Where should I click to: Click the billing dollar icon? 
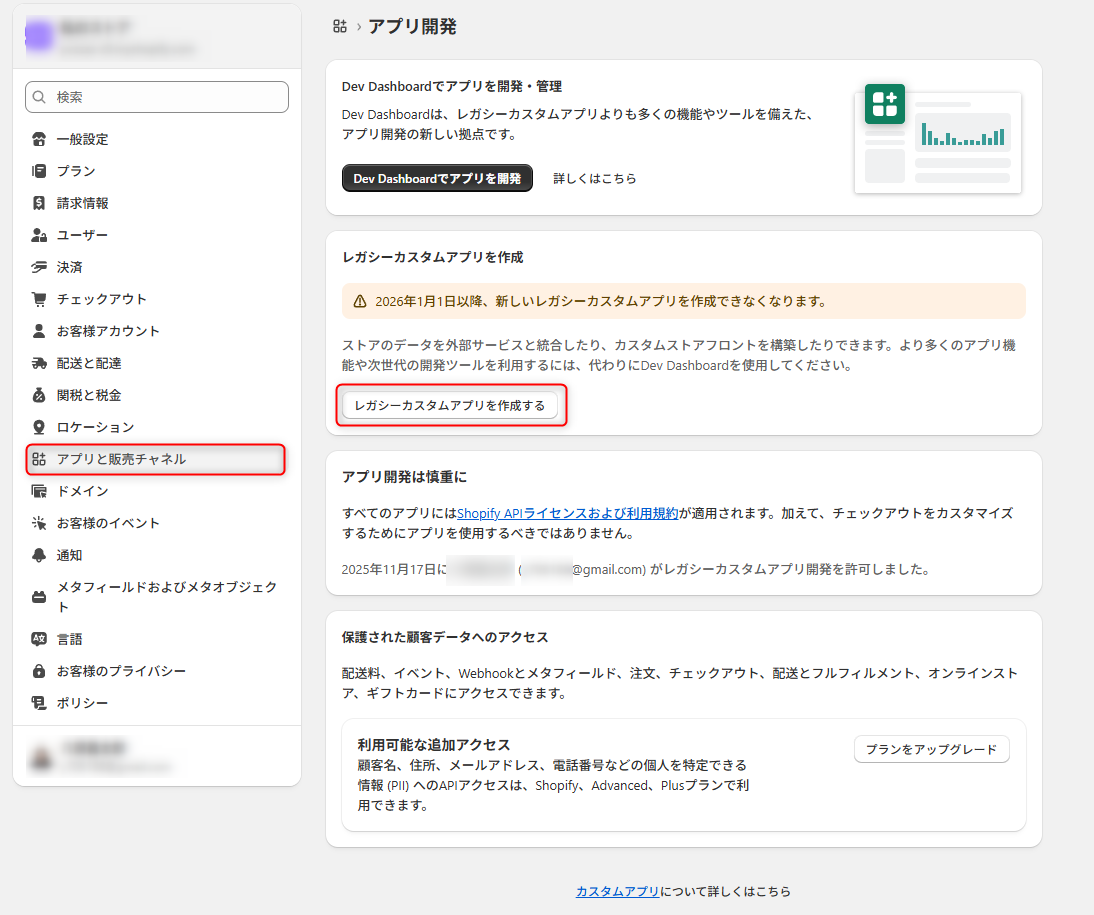click(39, 203)
